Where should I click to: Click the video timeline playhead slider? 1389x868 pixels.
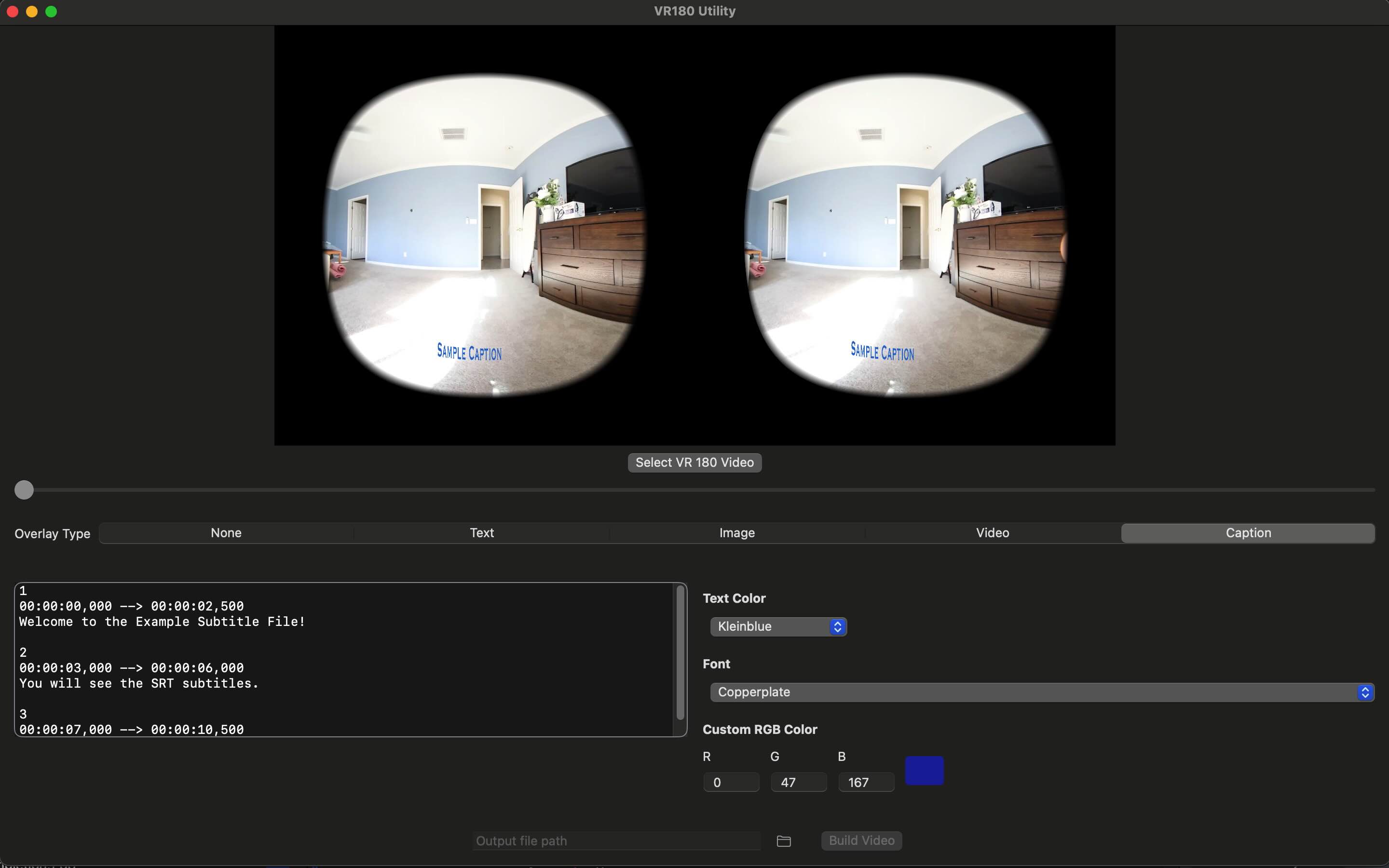click(x=23, y=489)
